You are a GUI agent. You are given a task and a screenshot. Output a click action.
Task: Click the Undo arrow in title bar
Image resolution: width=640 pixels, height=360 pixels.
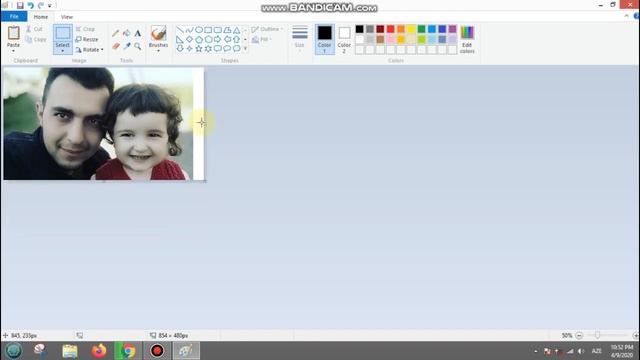pos(31,5)
